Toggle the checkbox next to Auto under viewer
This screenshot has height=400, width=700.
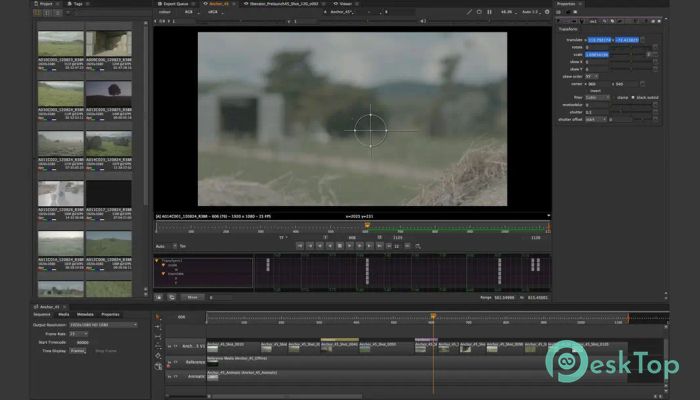[175, 246]
